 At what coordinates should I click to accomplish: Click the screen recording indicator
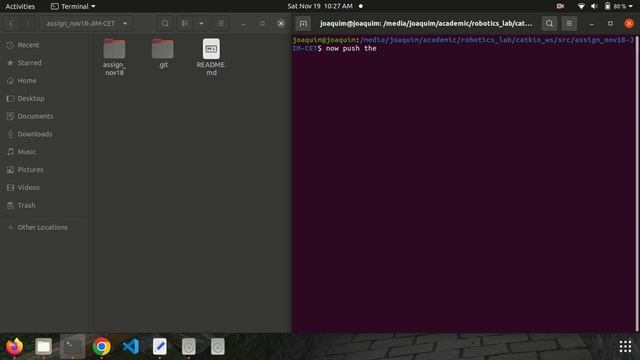coord(560,6)
